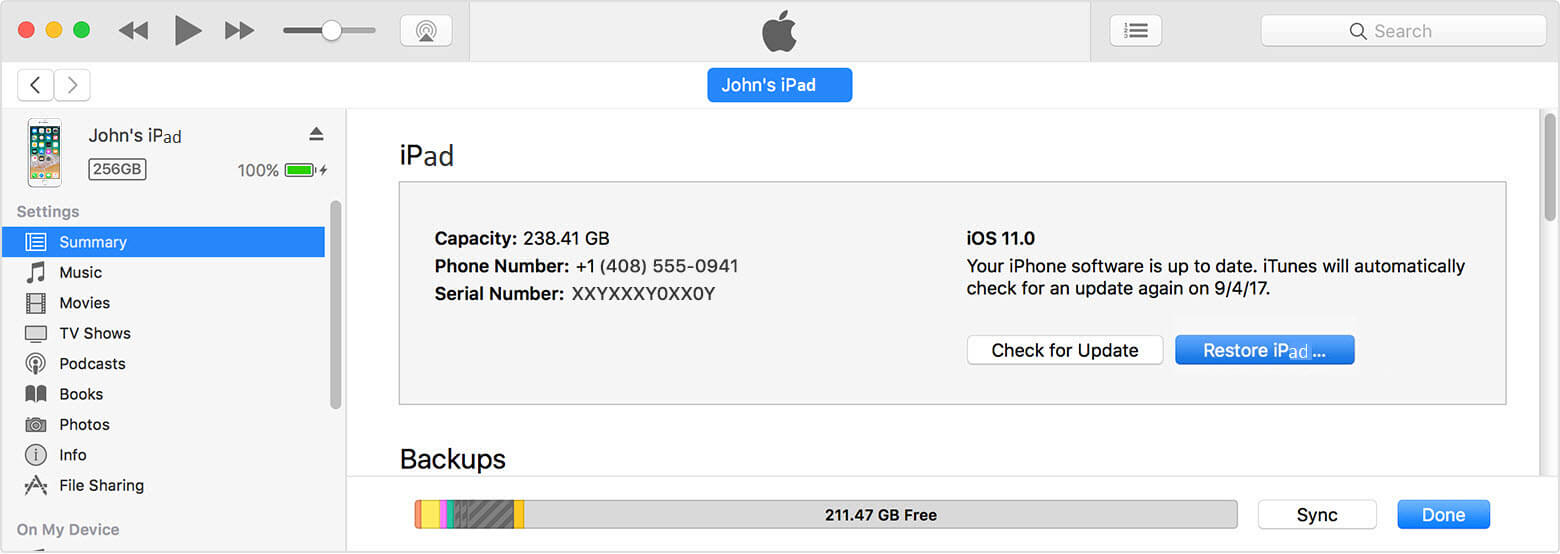Click the volume slider knob
The width and height of the screenshot is (1560, 554).
click(331, 31)
